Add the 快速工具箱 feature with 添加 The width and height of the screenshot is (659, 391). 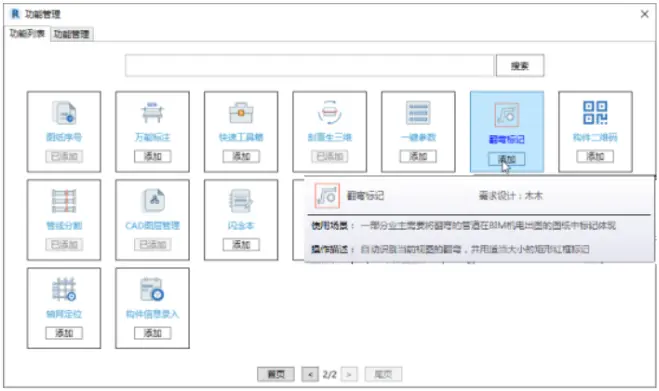[241, 156]
